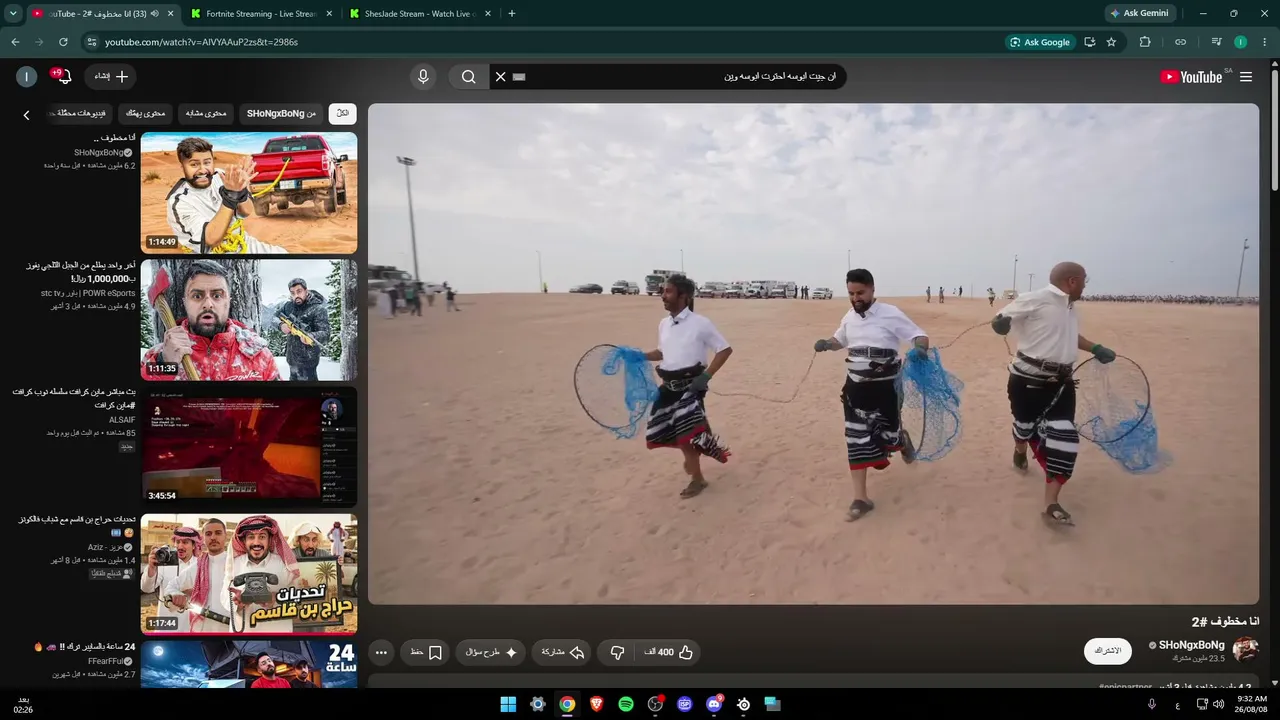Open the SHoNgxBoNg channel name link

(1191, 645)
